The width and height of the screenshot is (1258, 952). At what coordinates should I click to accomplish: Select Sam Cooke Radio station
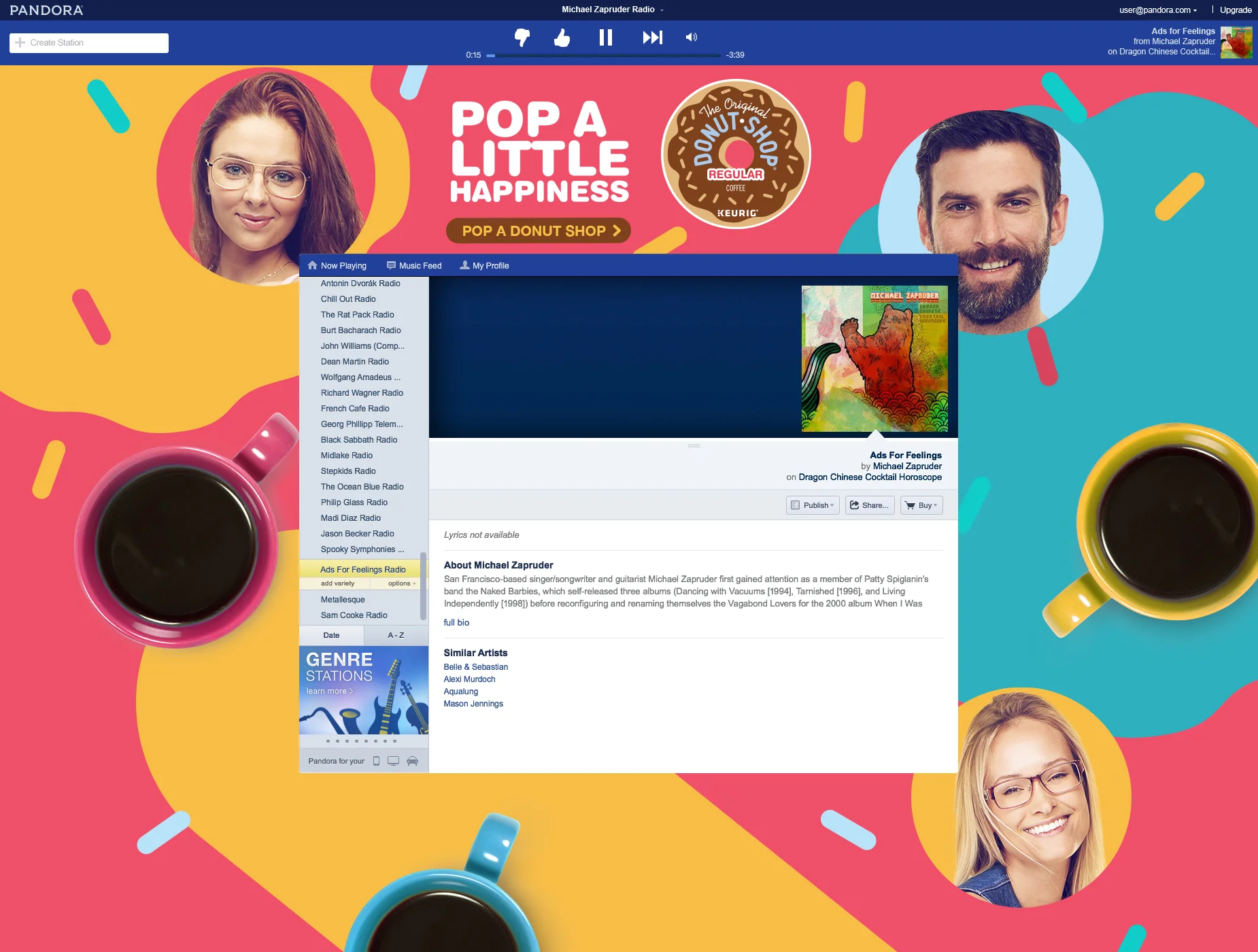coord(354,615)
